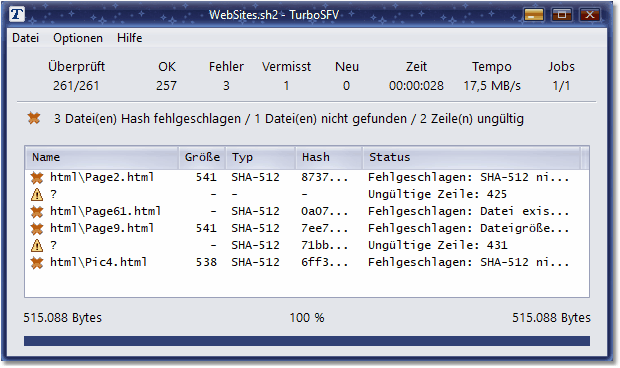Screen dimensions: 620x368
Task: Click the failed icon beside html\Pic4.html
Action: pyautogui.click(x=37, y=263)
